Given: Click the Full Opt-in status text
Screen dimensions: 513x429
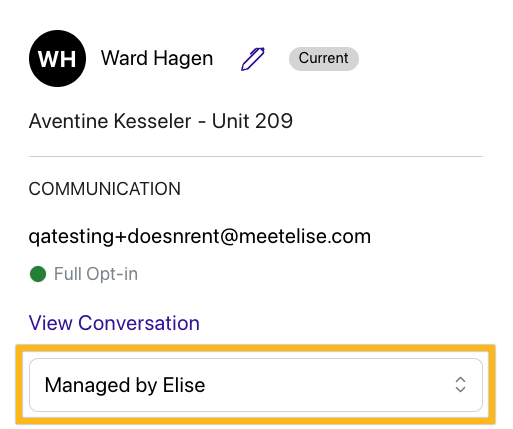Looking at the screenshot, I should click(x=96, y=274).
